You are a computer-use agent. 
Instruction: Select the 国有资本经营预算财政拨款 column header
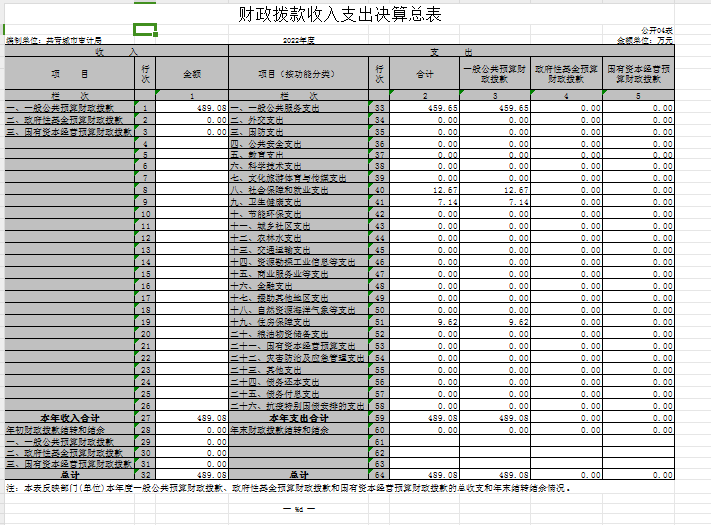click(x=646, y=74)
